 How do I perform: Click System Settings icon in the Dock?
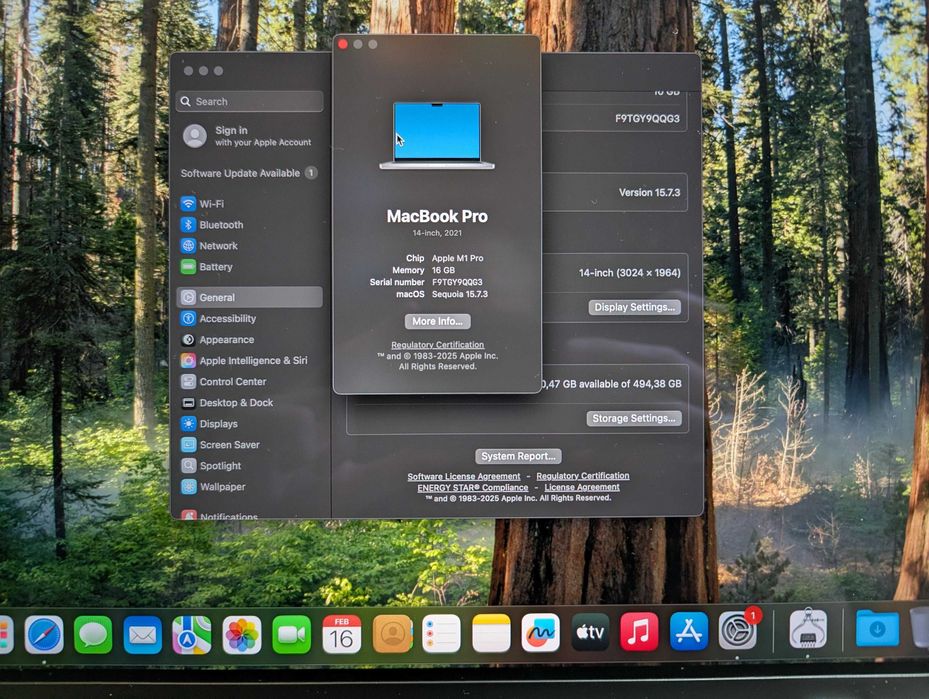coord(738,631)
